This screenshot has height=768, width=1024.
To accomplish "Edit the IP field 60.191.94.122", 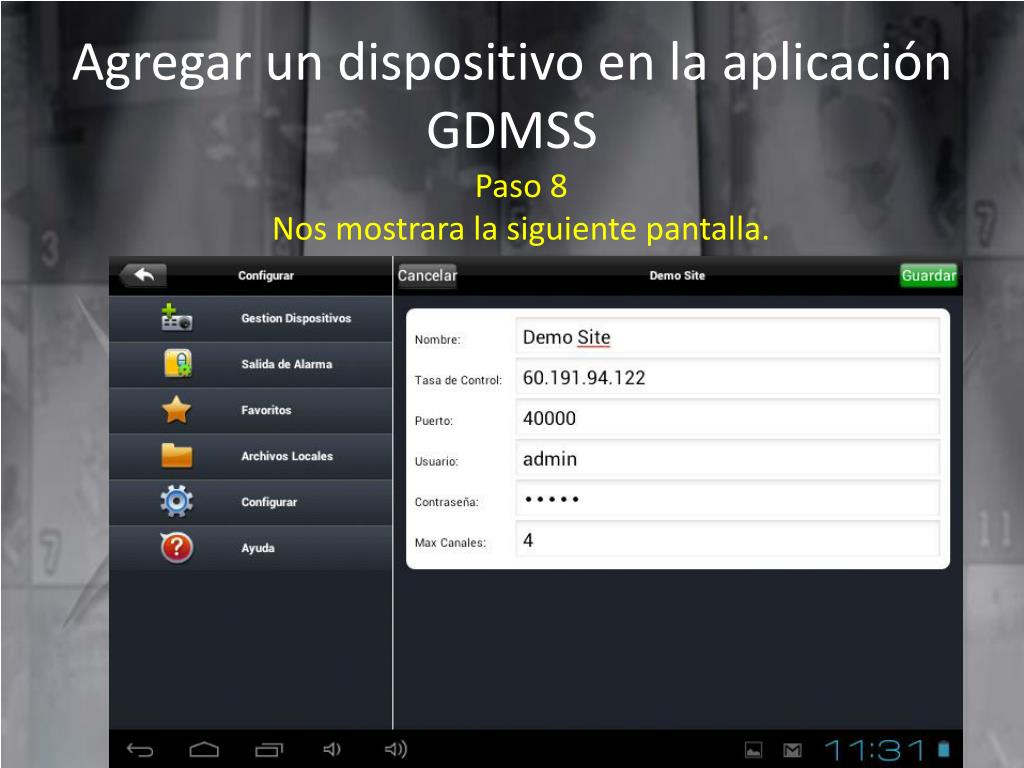I will click(728, 377).
